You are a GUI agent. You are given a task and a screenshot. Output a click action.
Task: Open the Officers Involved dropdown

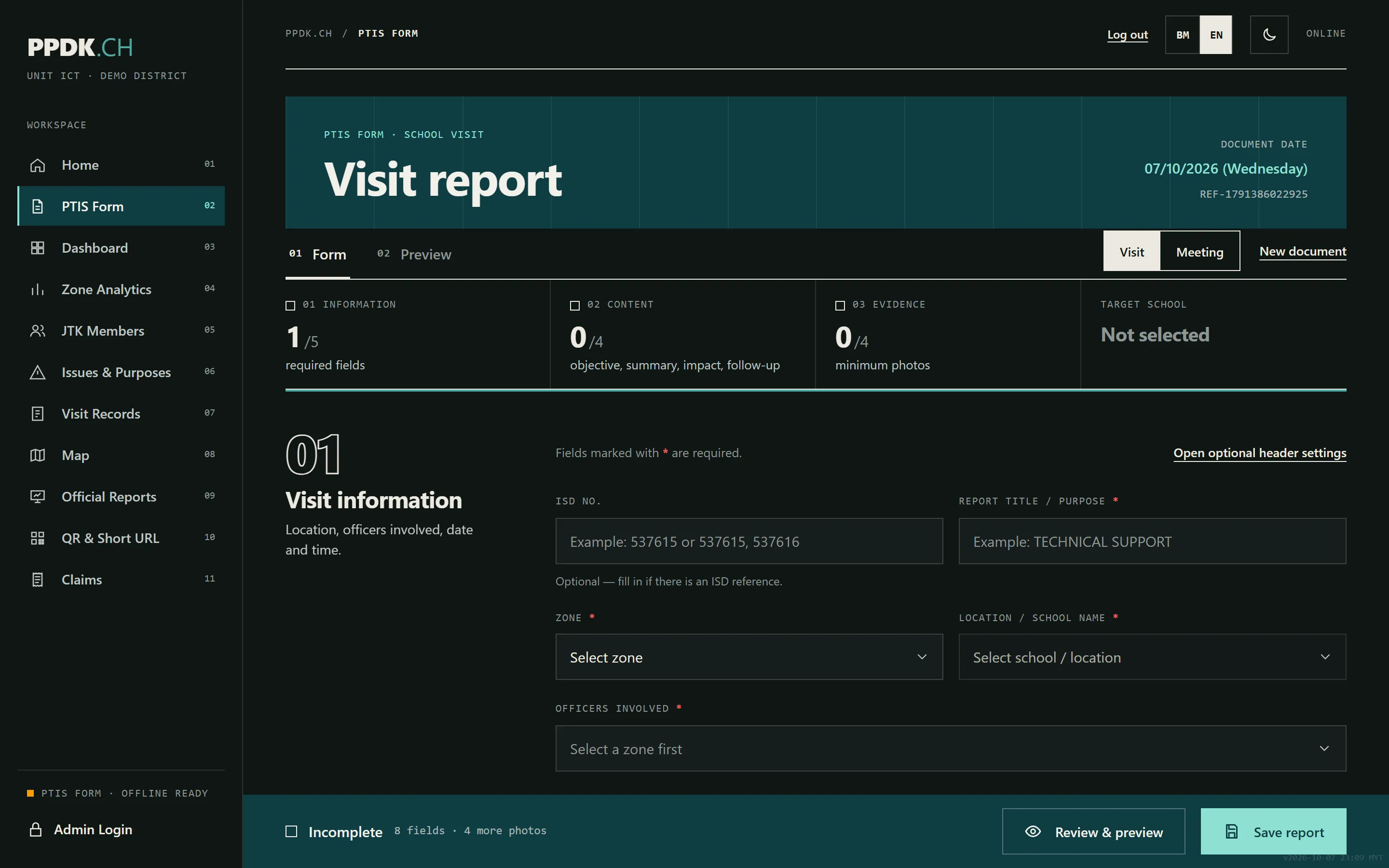point(951,748)
